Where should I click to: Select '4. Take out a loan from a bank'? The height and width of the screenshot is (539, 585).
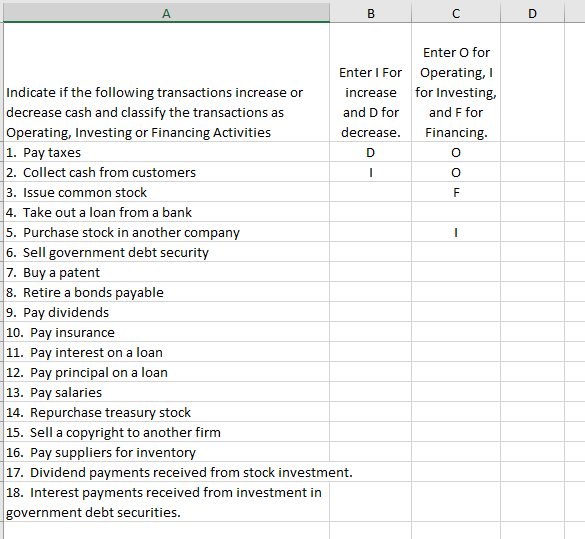click(166, 212)
